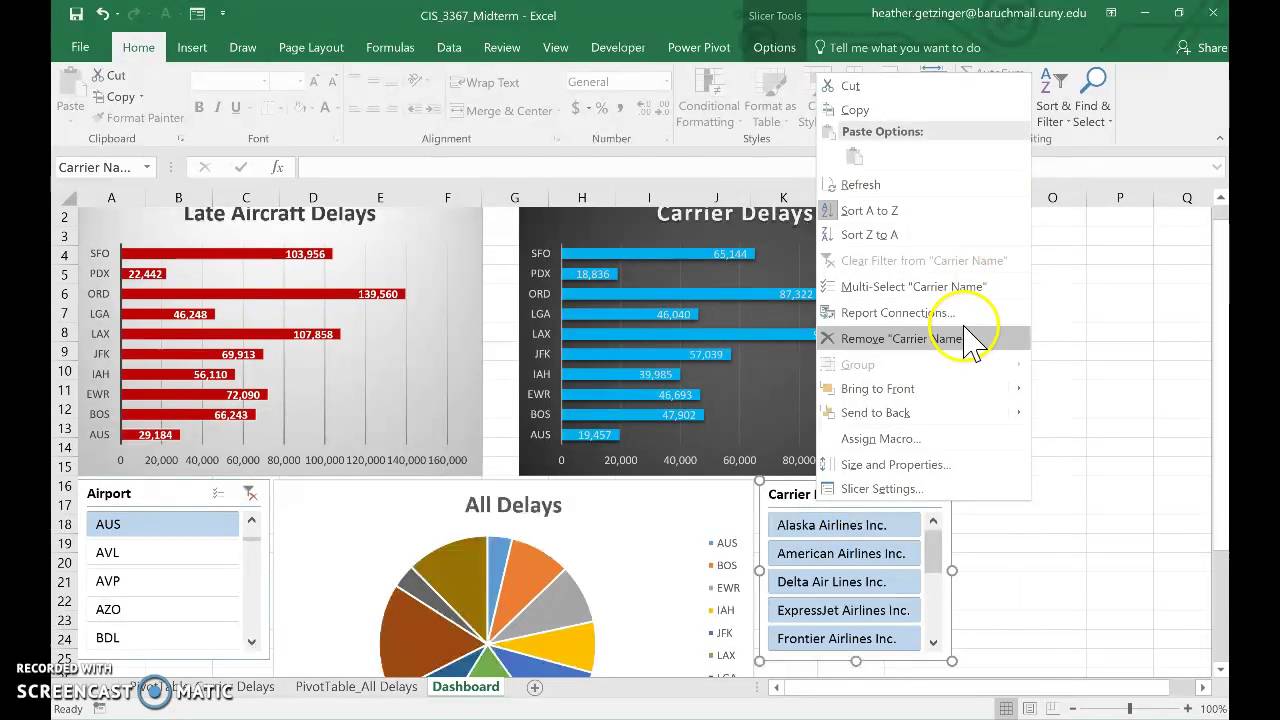Expand the formula bar
This screenshot has width=1280, height=720.
coord(1217,167)
